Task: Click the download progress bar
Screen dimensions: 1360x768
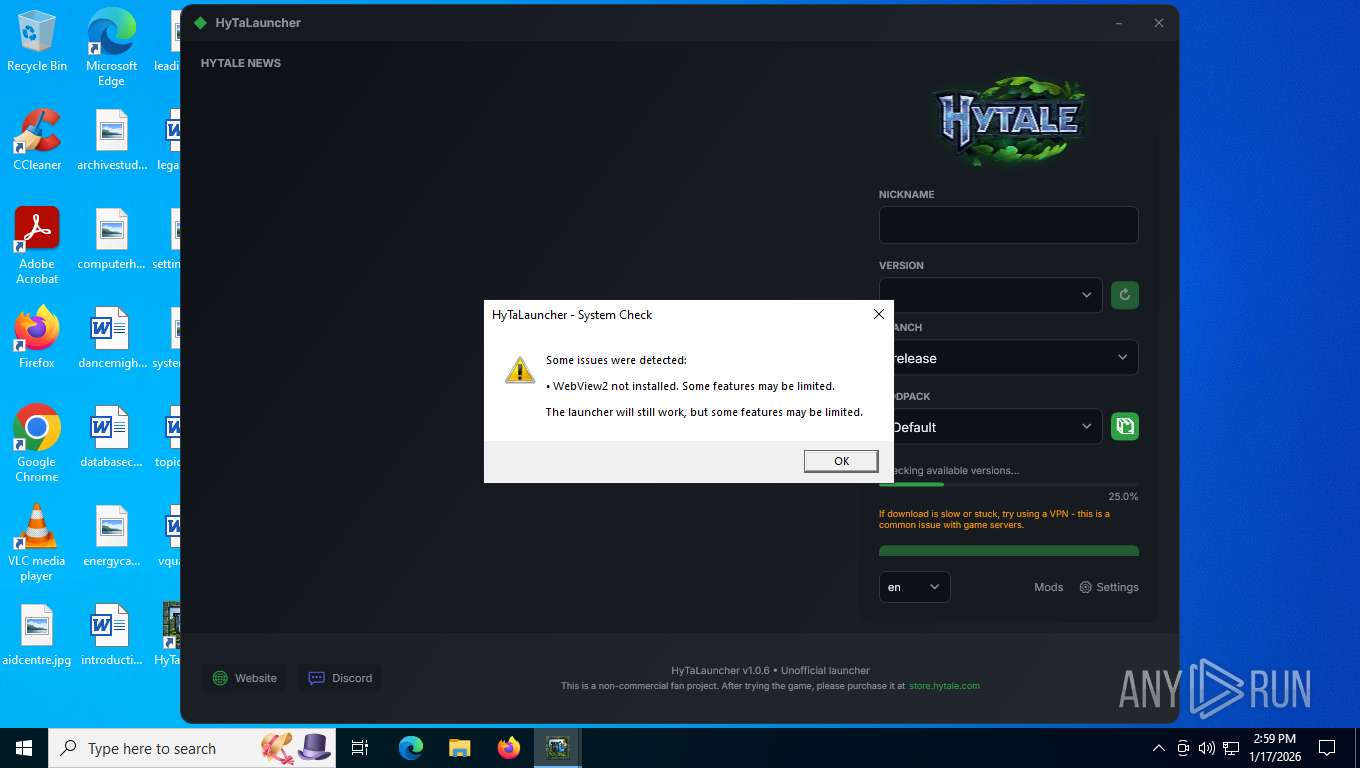Action: coord(1008,485)
